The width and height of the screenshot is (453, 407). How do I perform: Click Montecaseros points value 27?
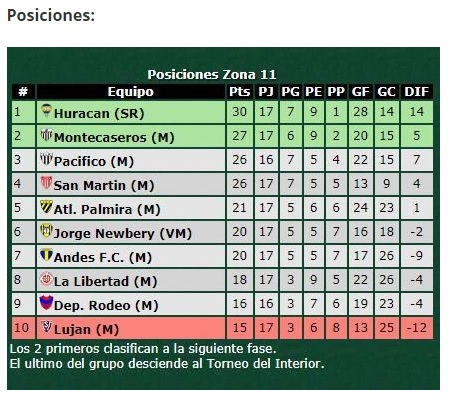tap(240, 136)
